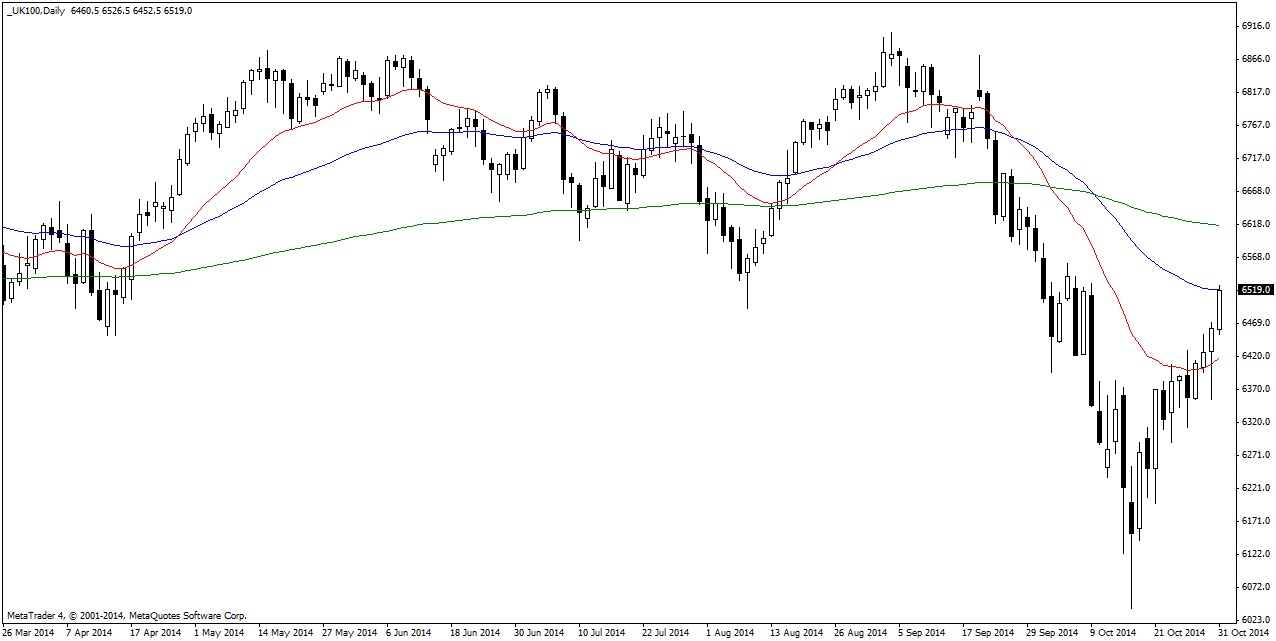Select the 9 Oct 2014 date label

click(1112, 633)
